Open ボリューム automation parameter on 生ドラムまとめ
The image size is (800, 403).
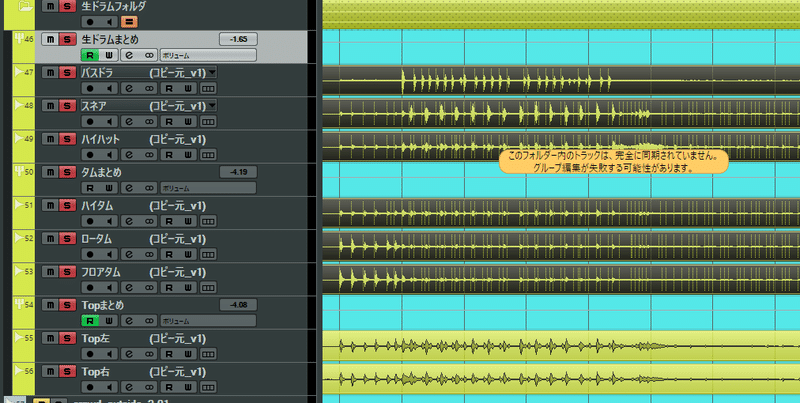(x=208, y=55)
